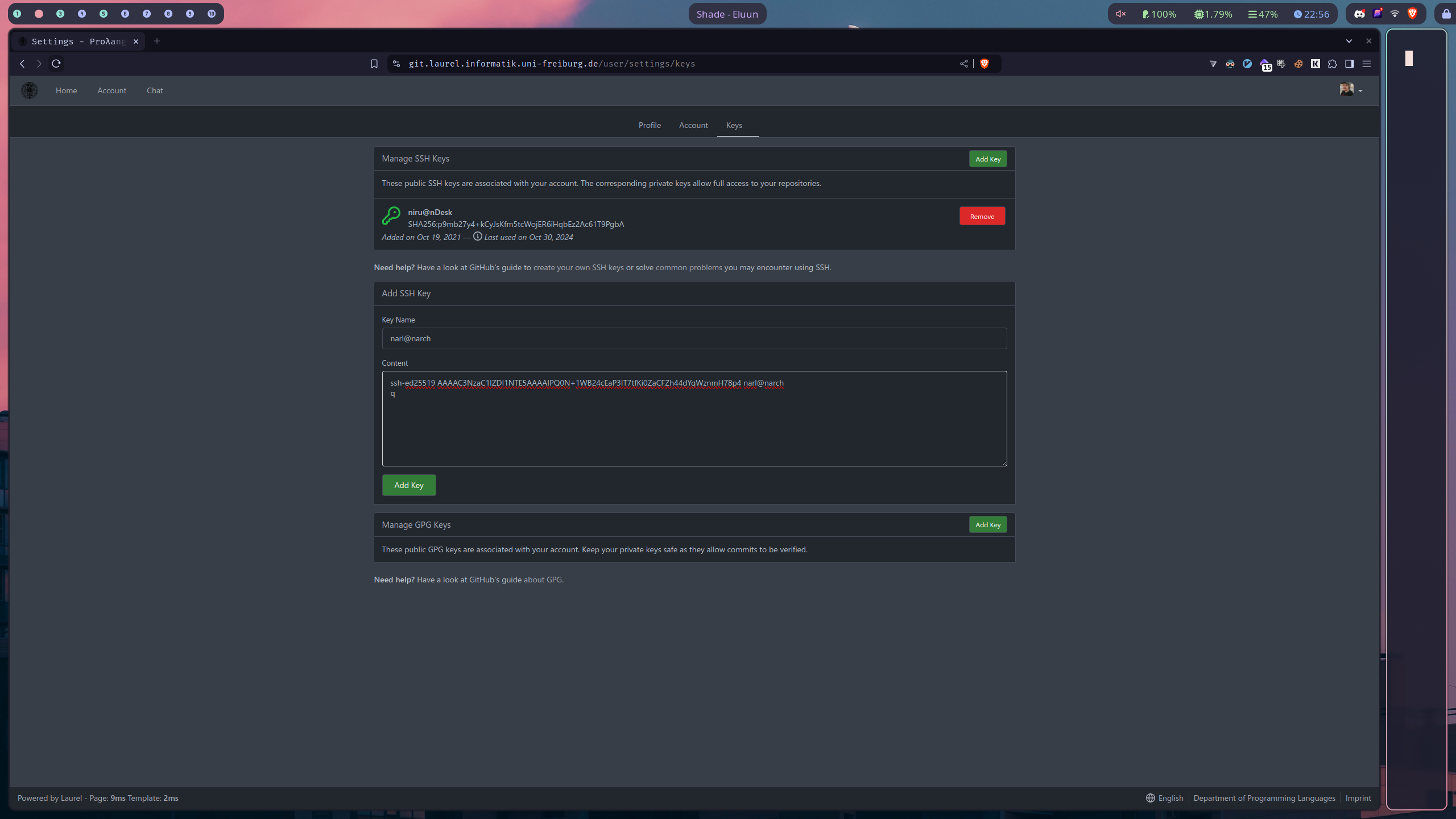Switch to the Profile settings tab
Image resolution: width=1456 pixels, height=819 pixels.
[x=650, y=125]
